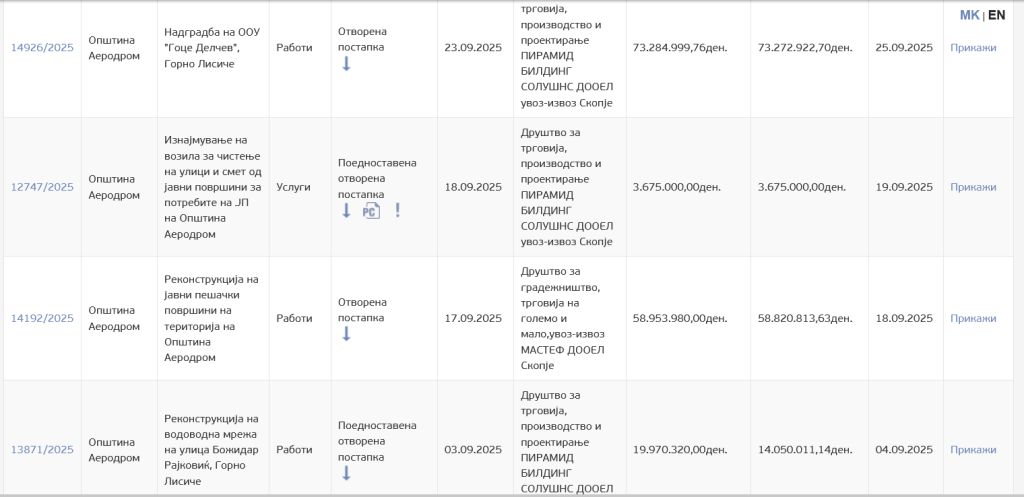
Task: Click the down-arrow icon in row 13871/2025
Action: tap(347, 473)
